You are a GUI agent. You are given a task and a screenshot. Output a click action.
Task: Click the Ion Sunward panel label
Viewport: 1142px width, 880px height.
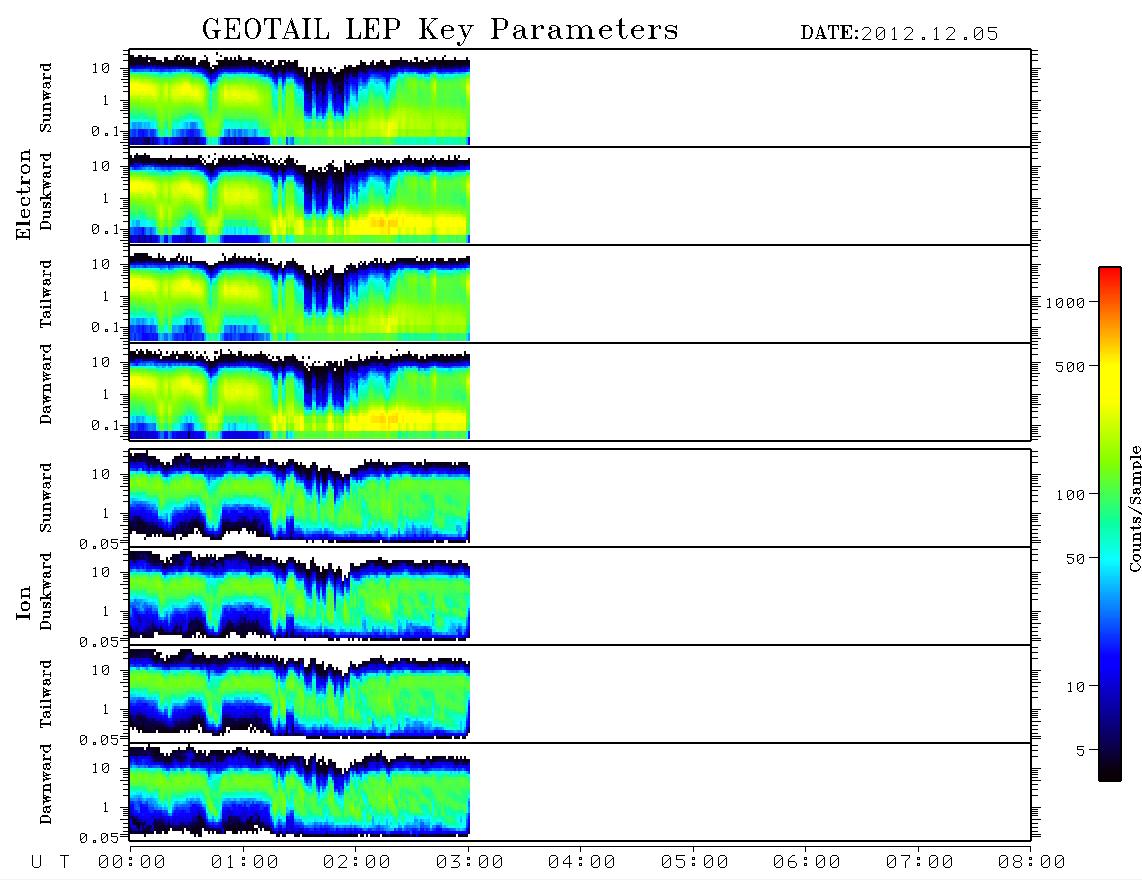(x=46, y=498)
